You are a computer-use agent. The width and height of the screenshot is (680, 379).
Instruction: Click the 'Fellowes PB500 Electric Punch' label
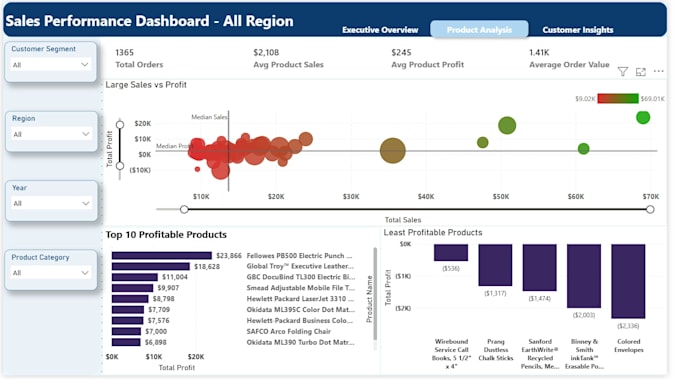point(299,256)
